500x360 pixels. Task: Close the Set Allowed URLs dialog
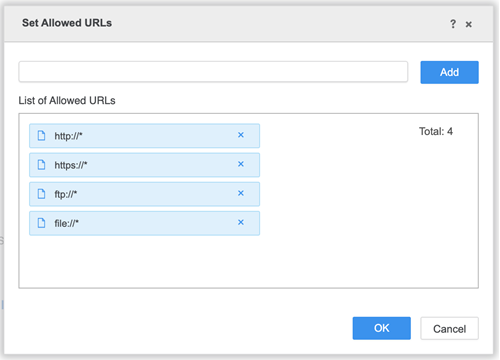click(469, 24)
